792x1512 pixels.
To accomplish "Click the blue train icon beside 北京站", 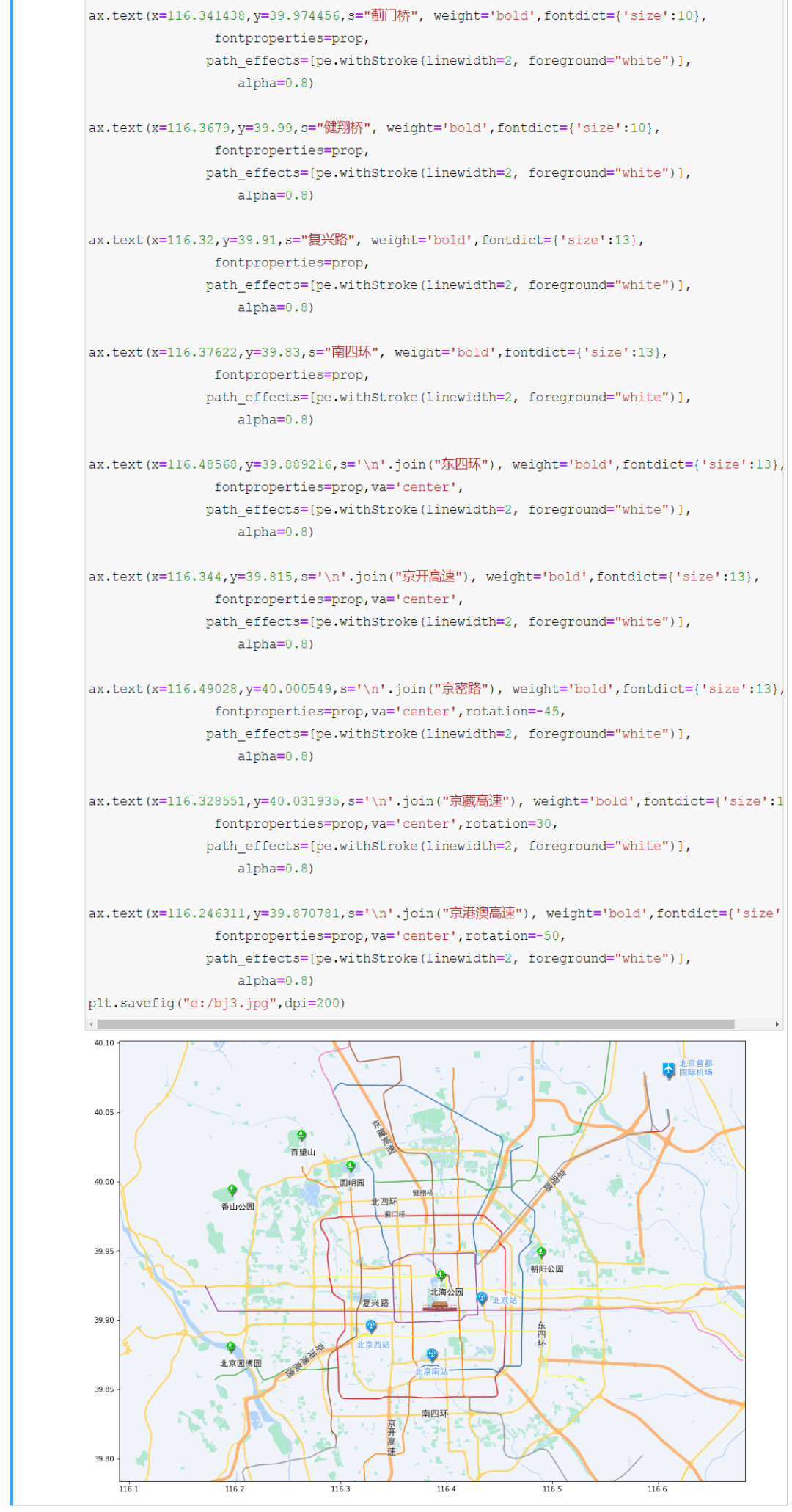I will point(482,1298).
